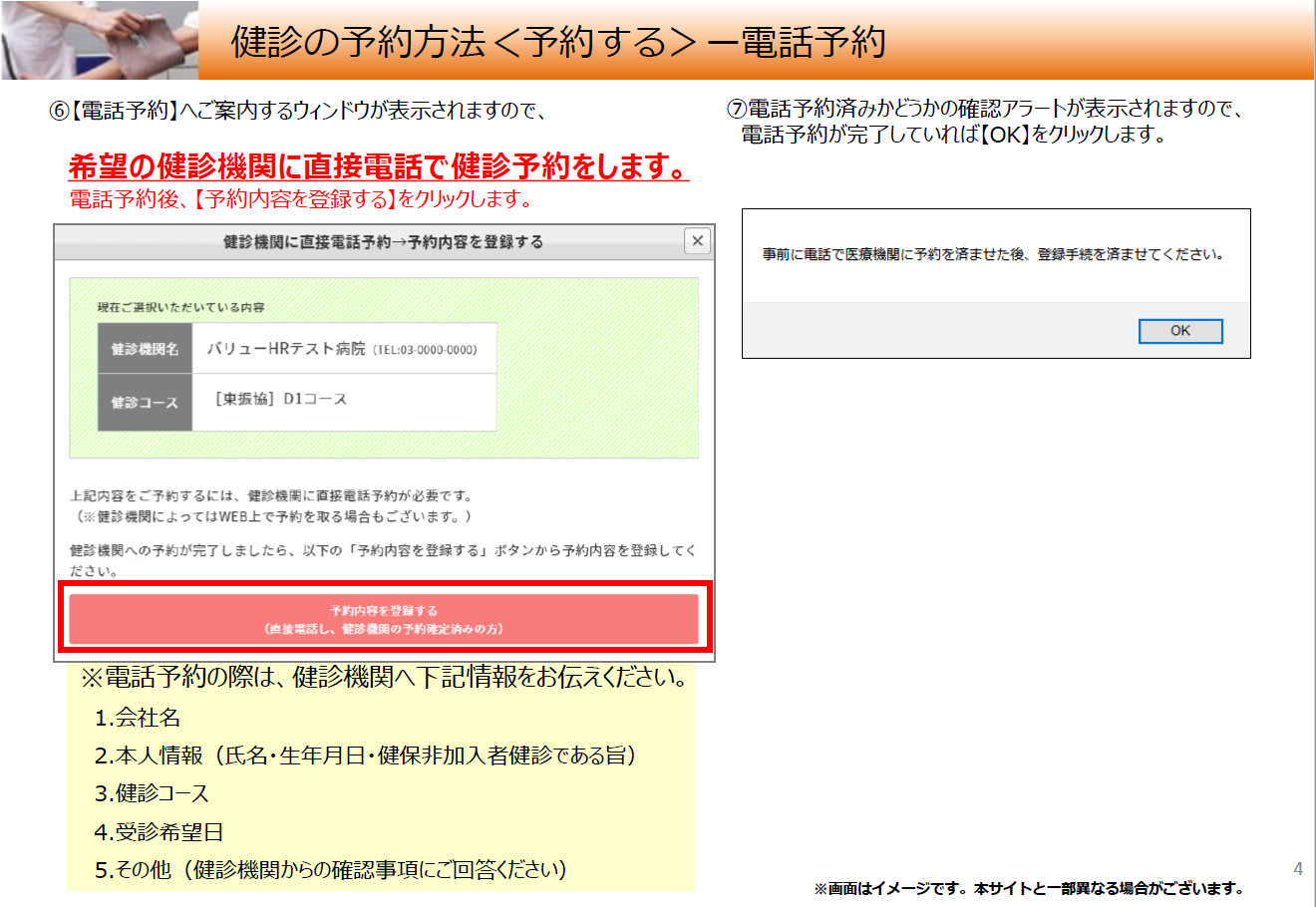Click the dialog title bar text
This screenshot has width=1316, height=907.
[383, 242]
